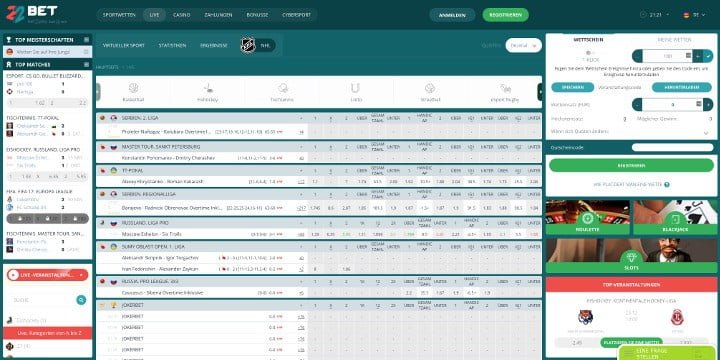Open the DE language dropdown
The width and height of the screenshot is (720, 360).
click(694, 15)
